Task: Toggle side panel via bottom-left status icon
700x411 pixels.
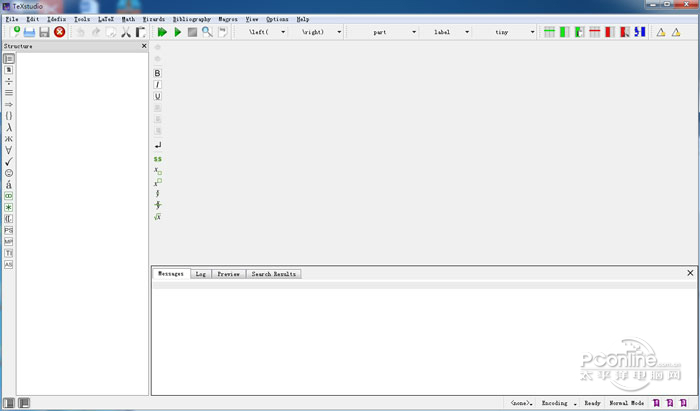Action: (9, 403)
